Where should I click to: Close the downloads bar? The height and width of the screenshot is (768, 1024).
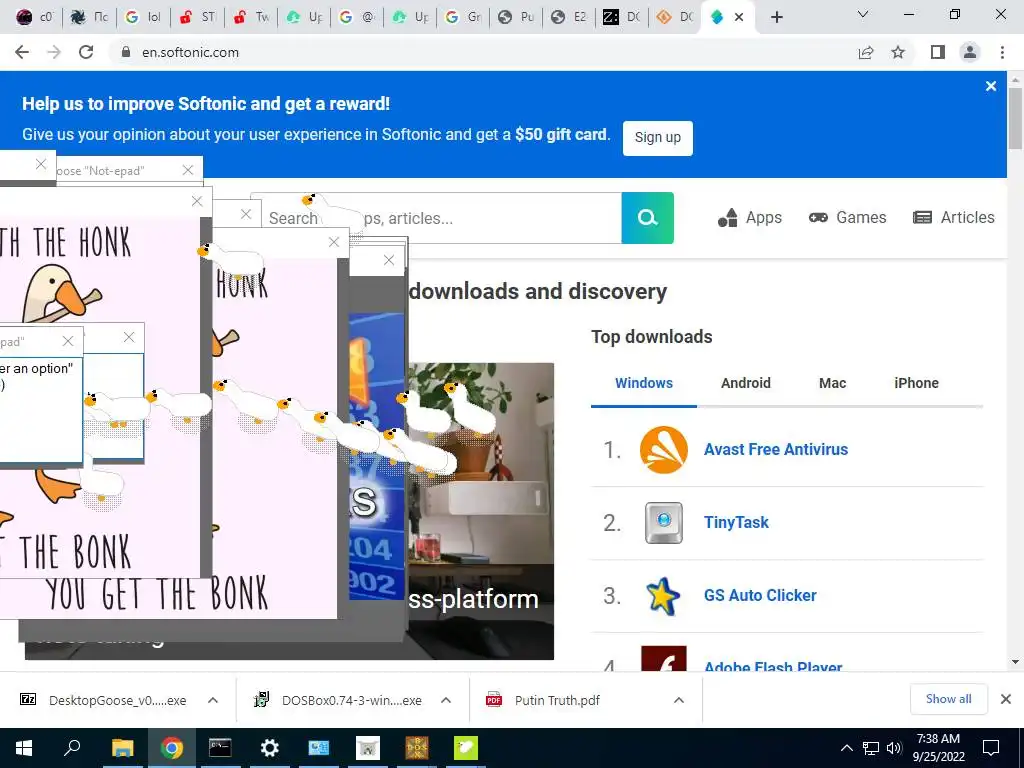(x=1006, y=699)
